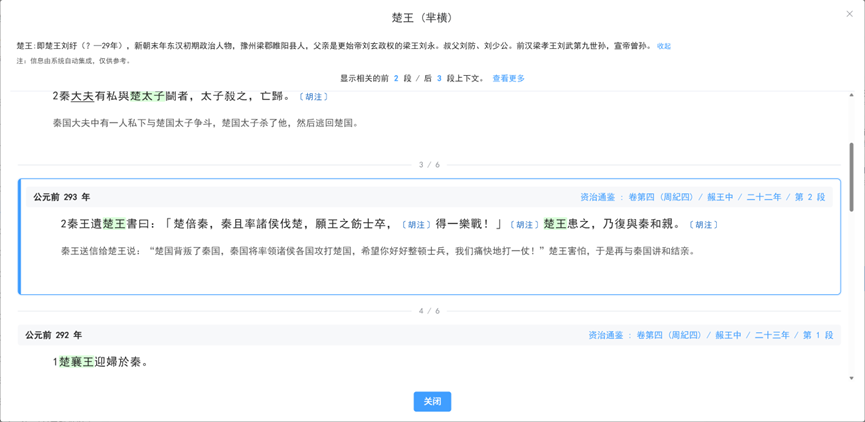Open 第 2 段 paragraph link
Screen dimensions: 865x422
tap(810, 197)
